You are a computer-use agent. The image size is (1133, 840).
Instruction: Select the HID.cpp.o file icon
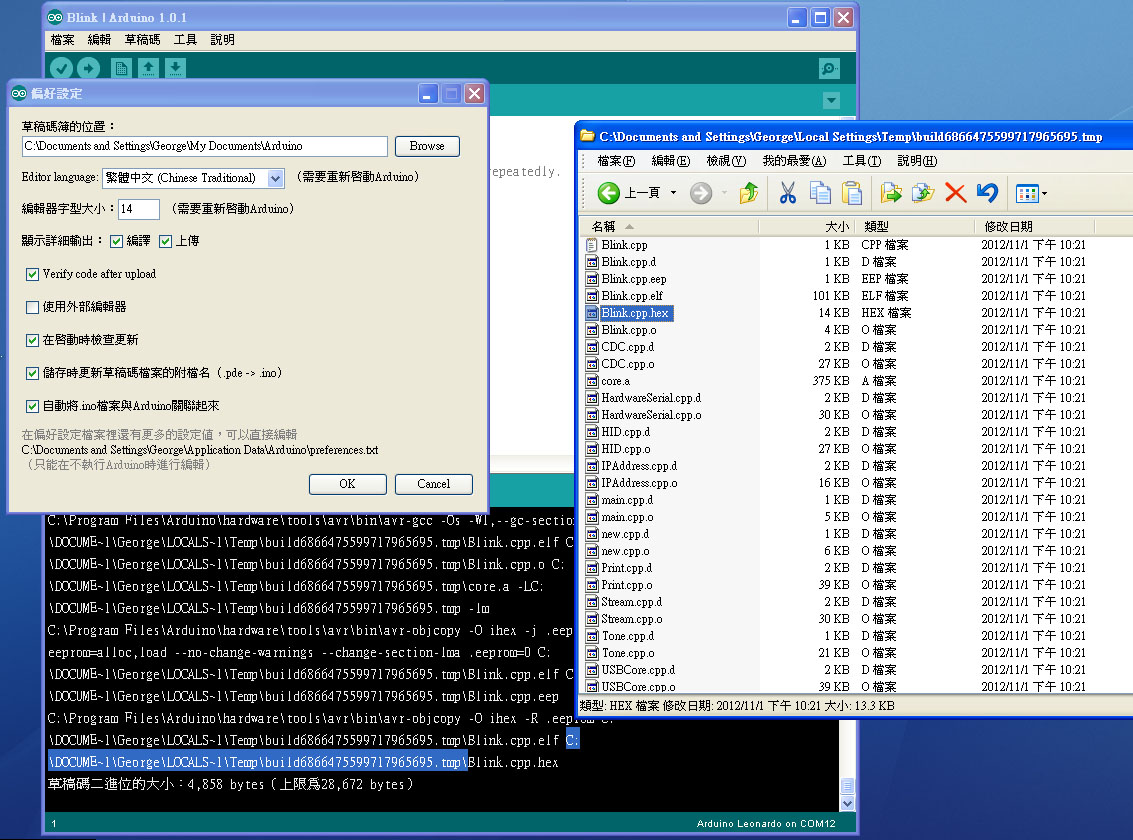[592, 449]
